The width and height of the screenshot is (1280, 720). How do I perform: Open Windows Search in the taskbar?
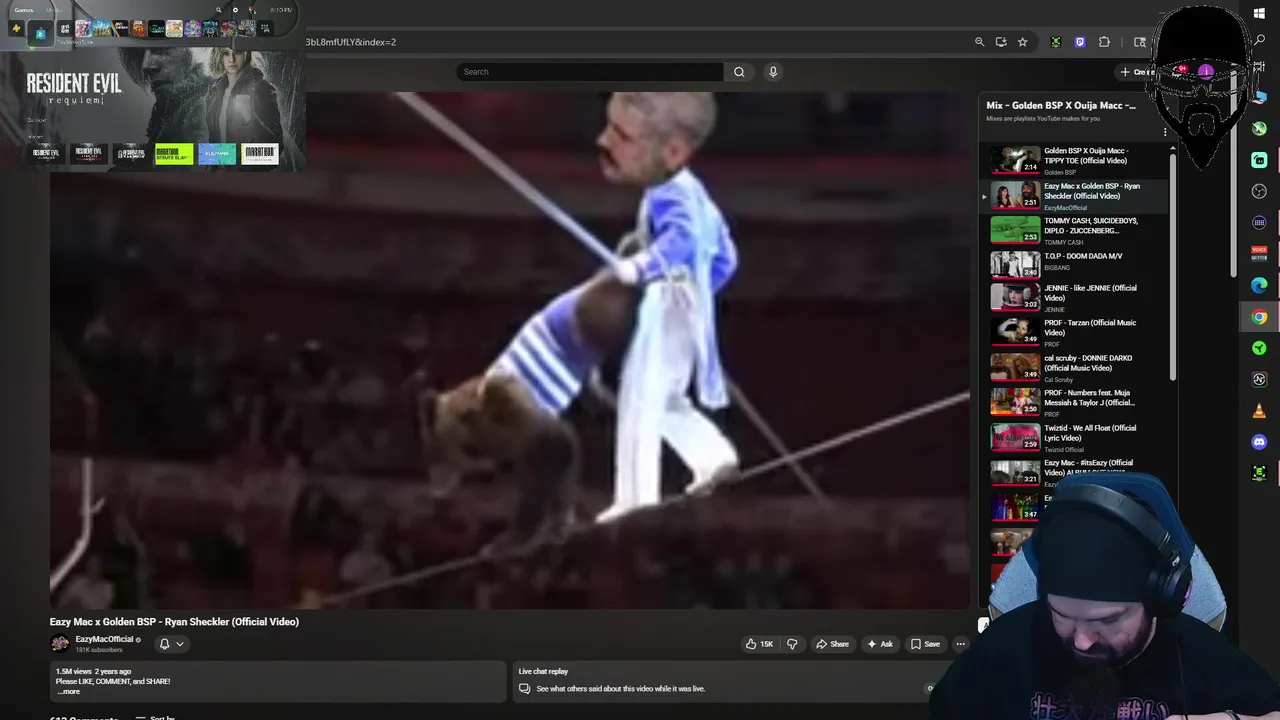(1259, 41)
